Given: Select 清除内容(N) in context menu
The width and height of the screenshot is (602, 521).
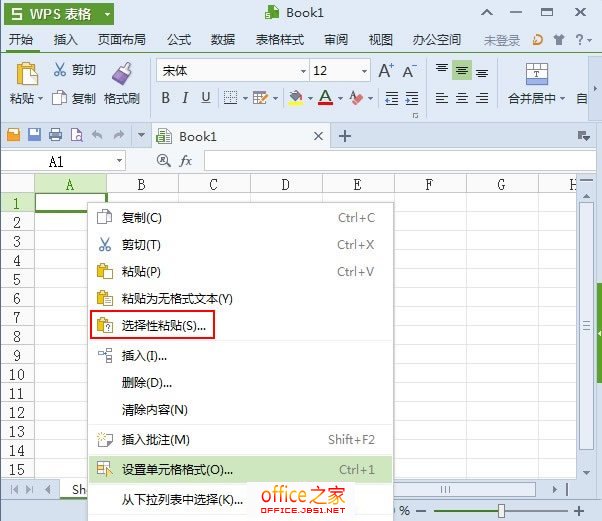Looking at the screenshot, I should 240,410.
